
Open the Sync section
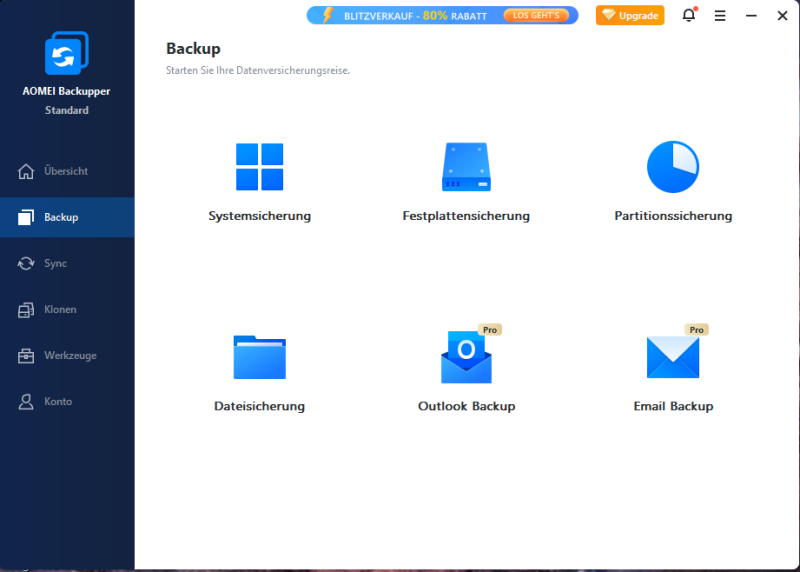coord(67,263)
